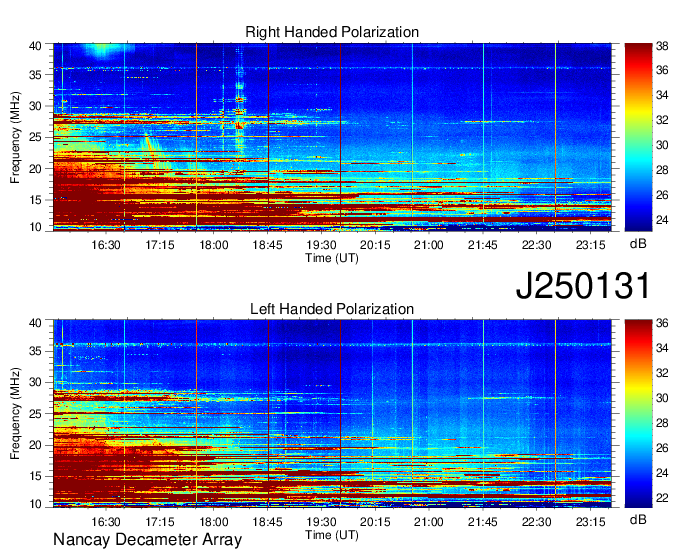Click "Time (UT)" label under Left Handed plot
The image size is (680, 552).
point(332,535)
